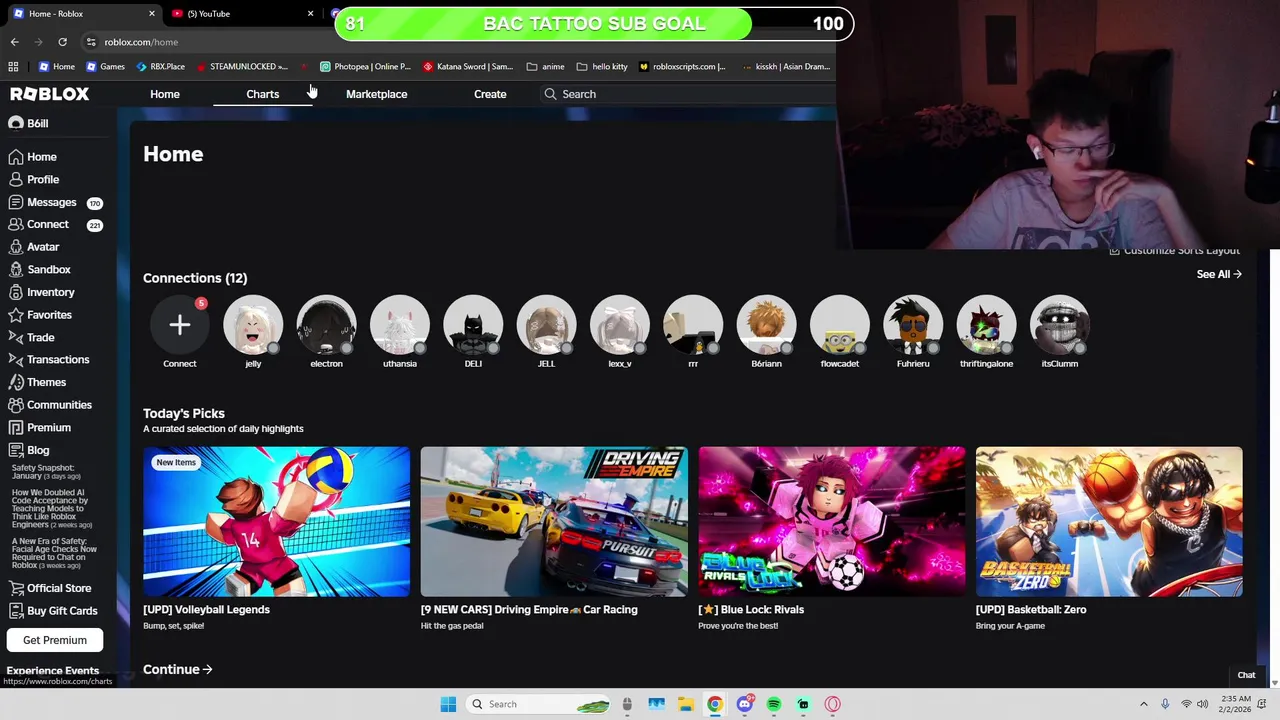The width and height of the screenshot is (1280, 720).
Task: Switch to the Charts top navigation tab
Action: coord(263,94)
